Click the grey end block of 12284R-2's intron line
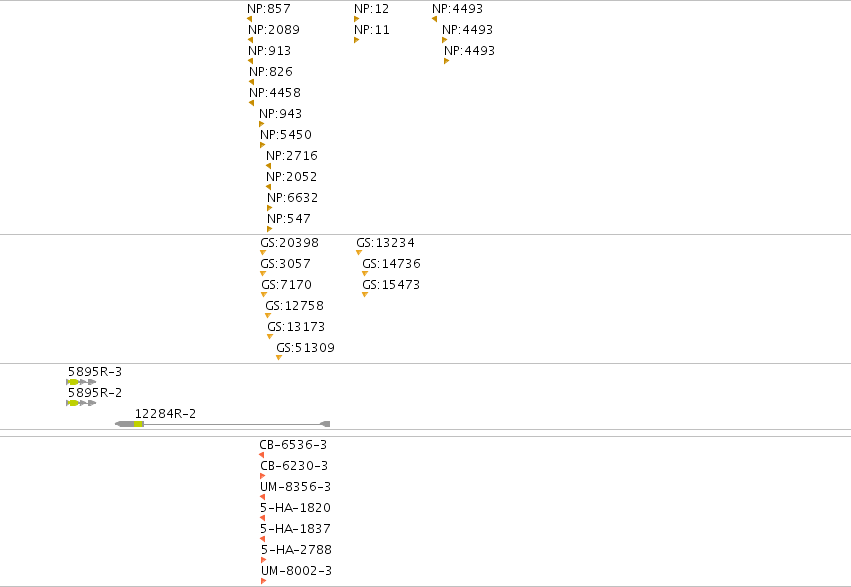Viewport: 851px width, 587px height. pos(325,424)
